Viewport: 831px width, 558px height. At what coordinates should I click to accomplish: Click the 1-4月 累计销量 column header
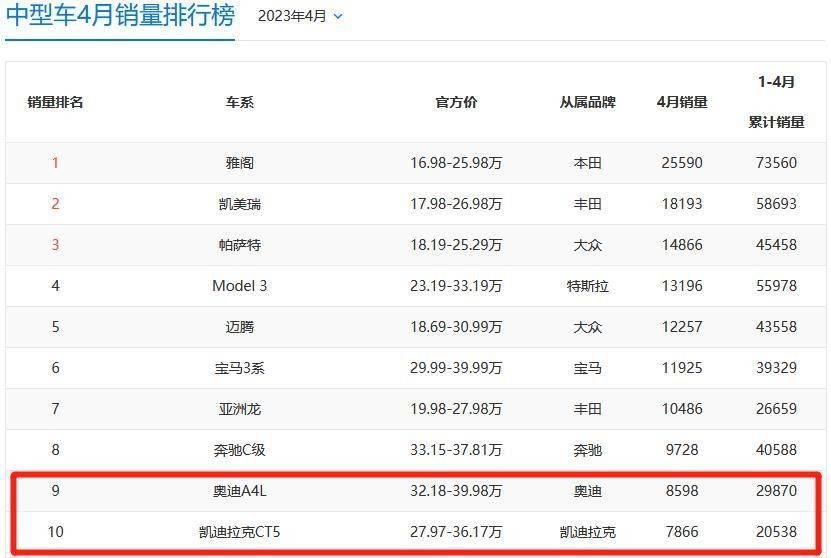pyautogui.click(x=776, y=102)
